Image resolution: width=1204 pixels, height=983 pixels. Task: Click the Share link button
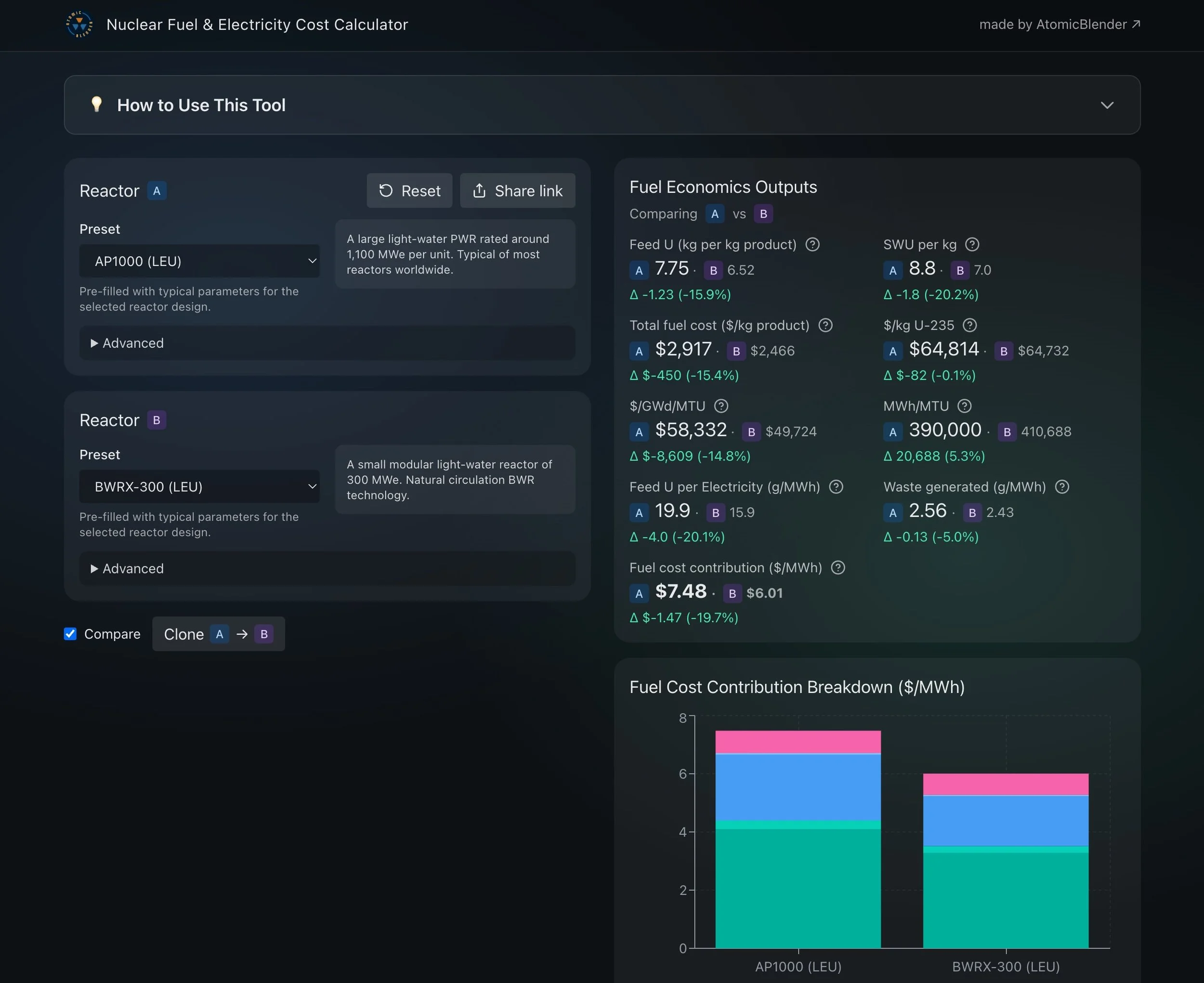click(517, 191)
